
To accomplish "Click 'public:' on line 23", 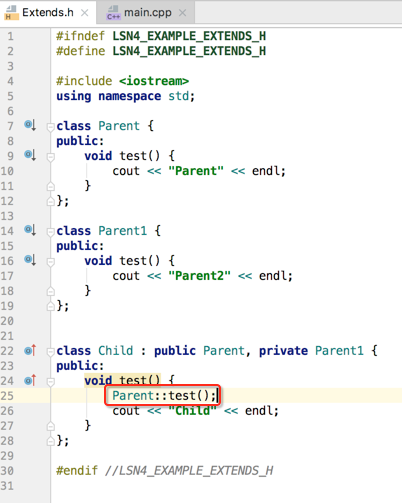I will (80, 366).
